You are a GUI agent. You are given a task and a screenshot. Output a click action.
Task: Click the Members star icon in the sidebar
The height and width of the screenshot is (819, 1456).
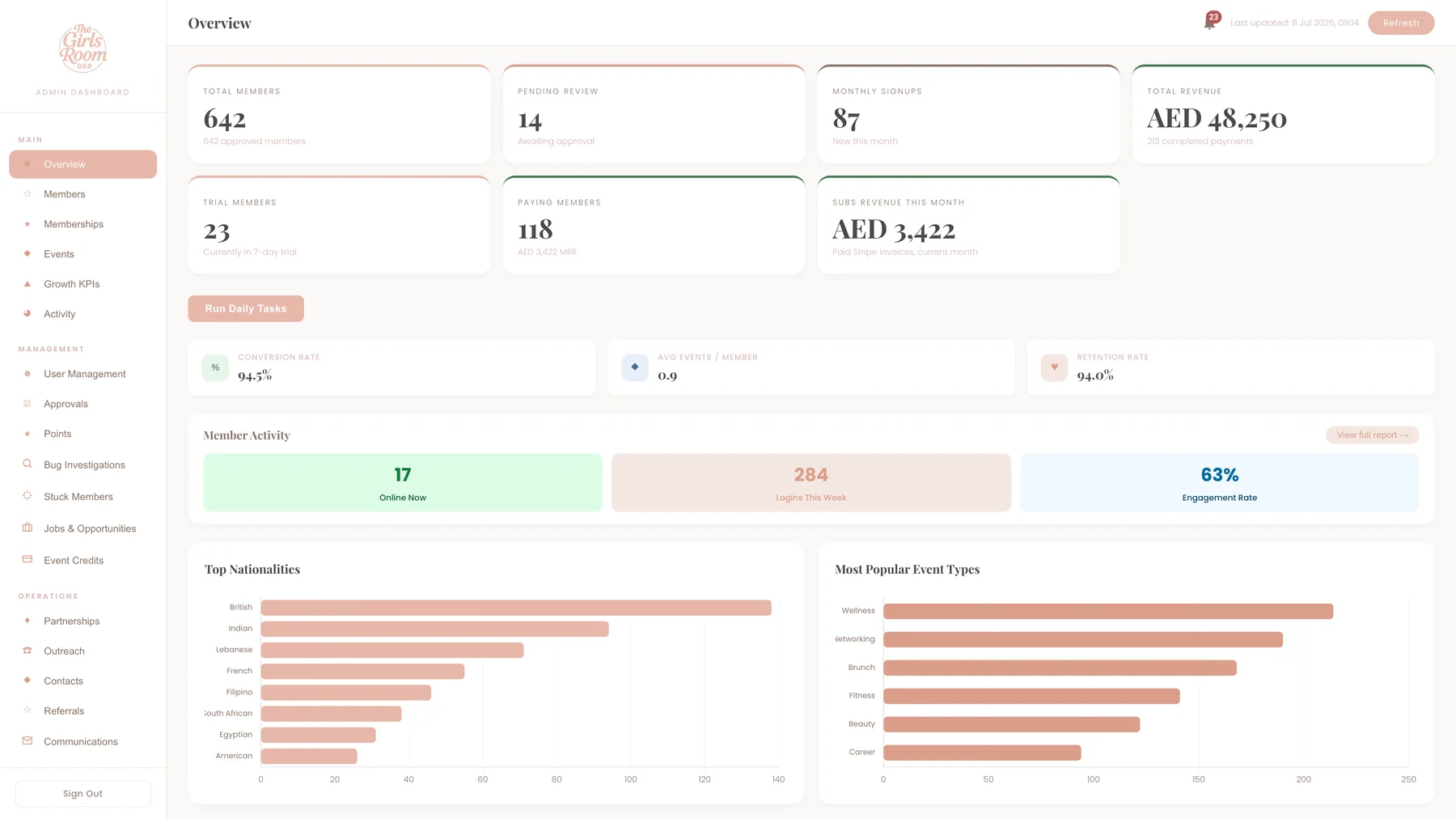28,194
